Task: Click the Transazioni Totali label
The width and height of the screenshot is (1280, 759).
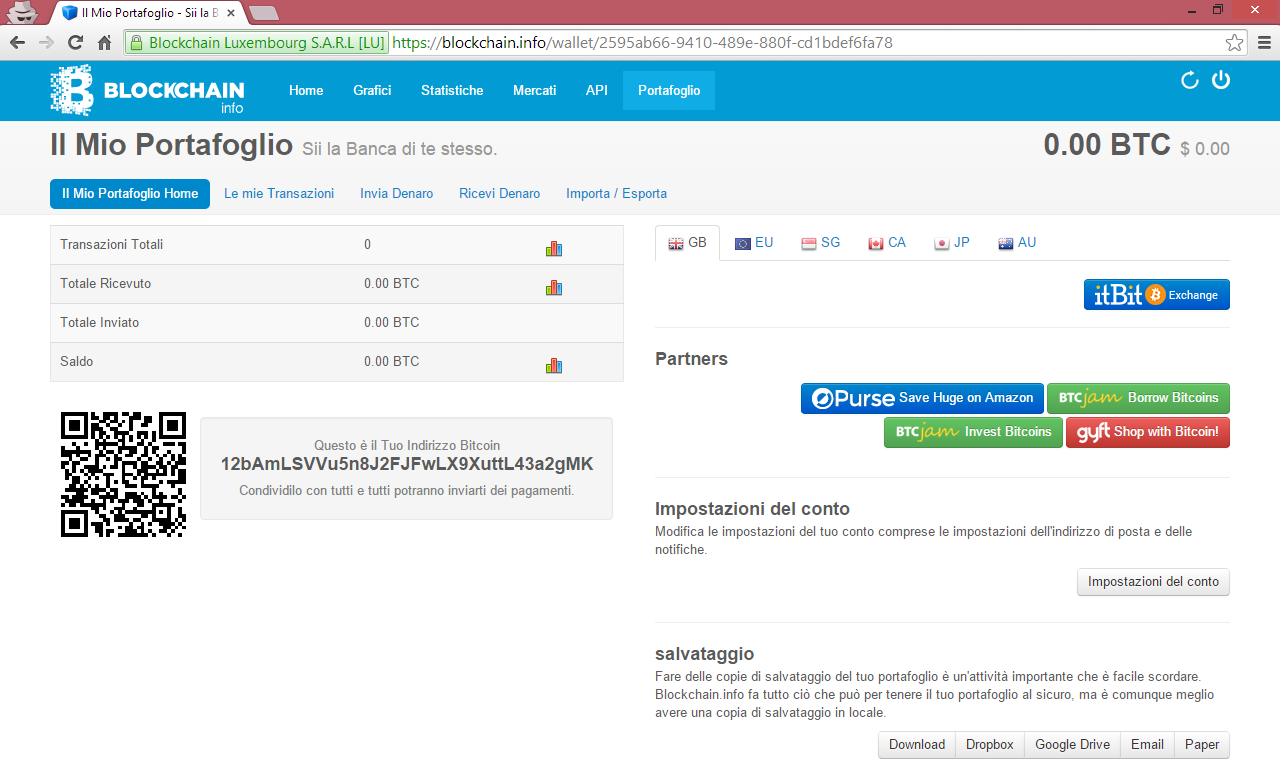Action: coord(112,245)
